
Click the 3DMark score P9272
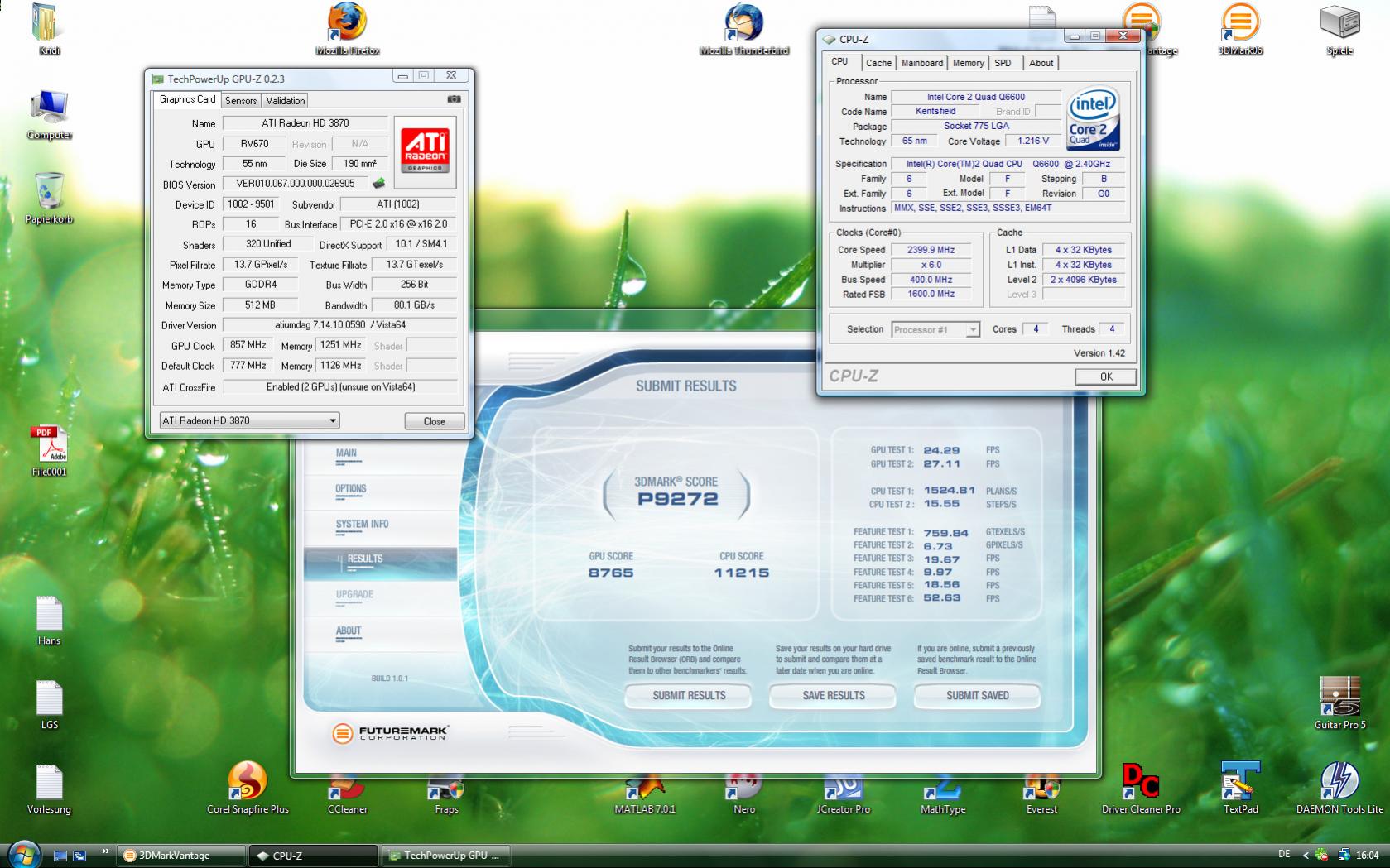[677, 499]
